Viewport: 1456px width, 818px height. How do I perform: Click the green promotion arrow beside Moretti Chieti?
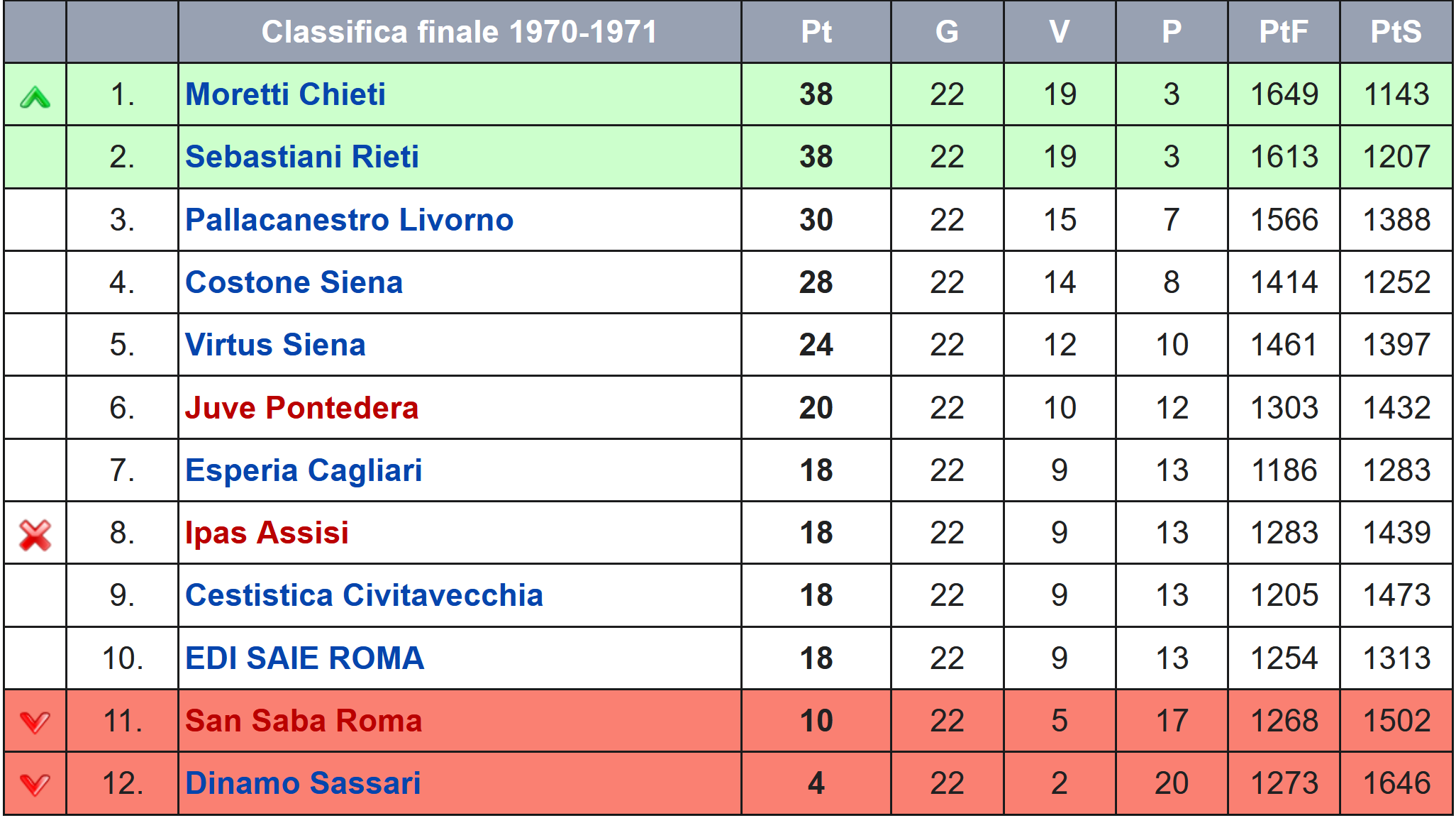pyautogui.click(x=35, y=96)
